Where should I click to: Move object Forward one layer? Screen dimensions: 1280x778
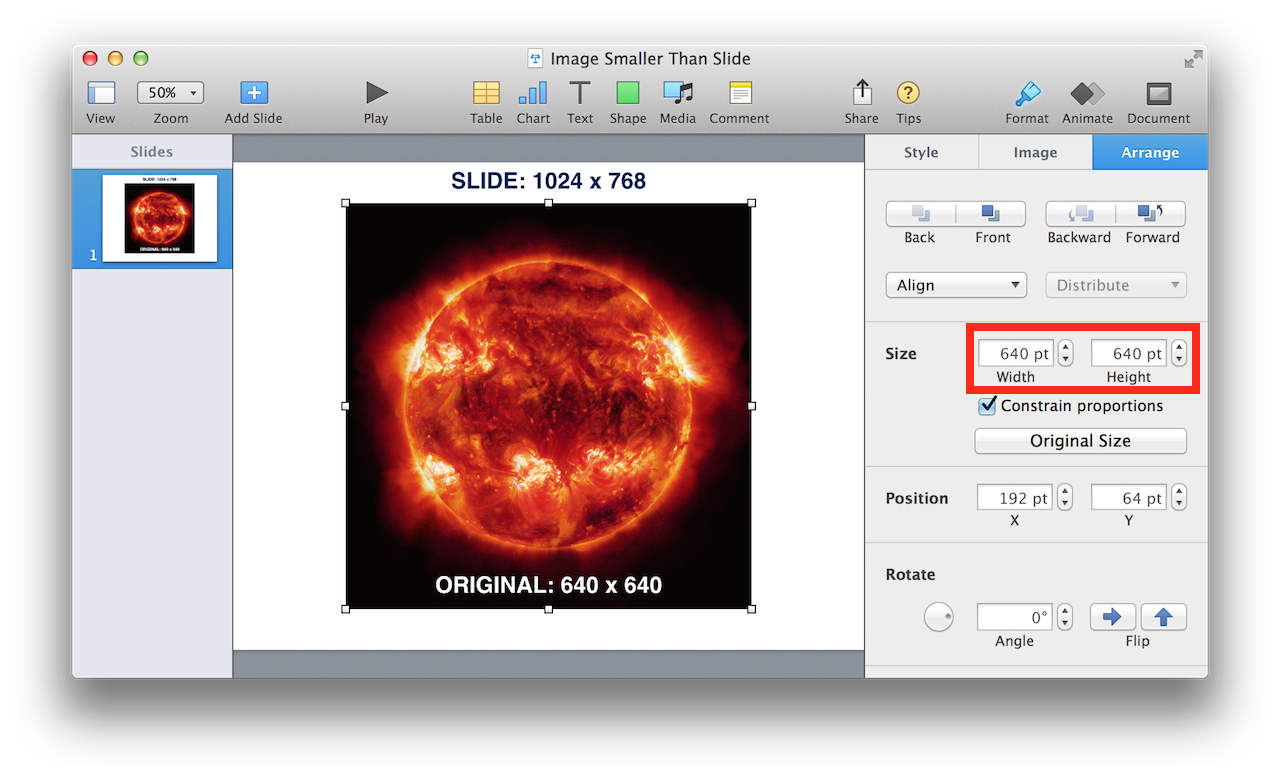click(x=1151, y=213)
